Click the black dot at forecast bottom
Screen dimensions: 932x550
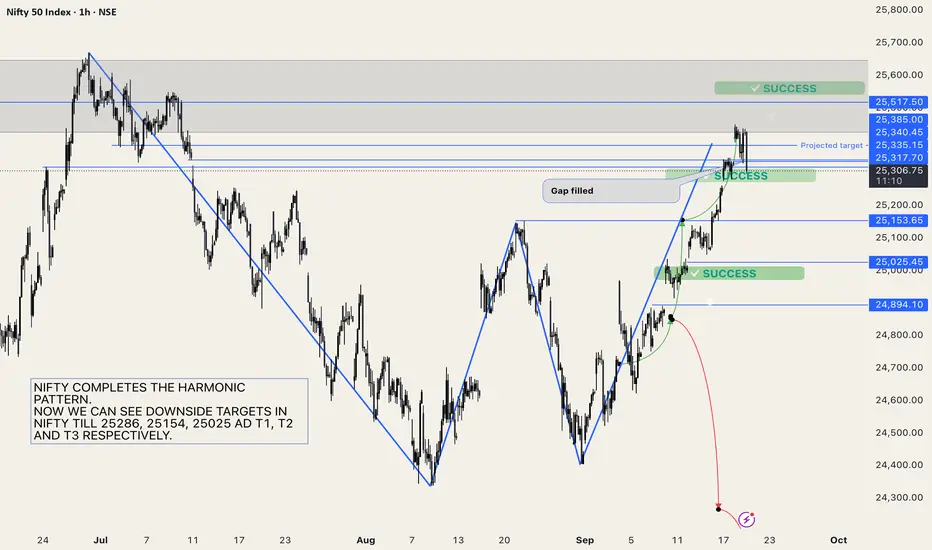[x=719, y=509]
